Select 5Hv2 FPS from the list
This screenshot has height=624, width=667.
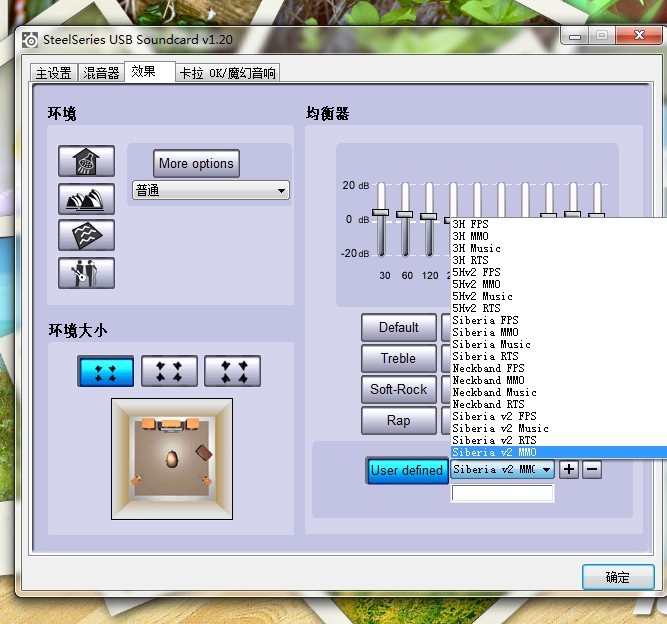click(x=559, y=272)
